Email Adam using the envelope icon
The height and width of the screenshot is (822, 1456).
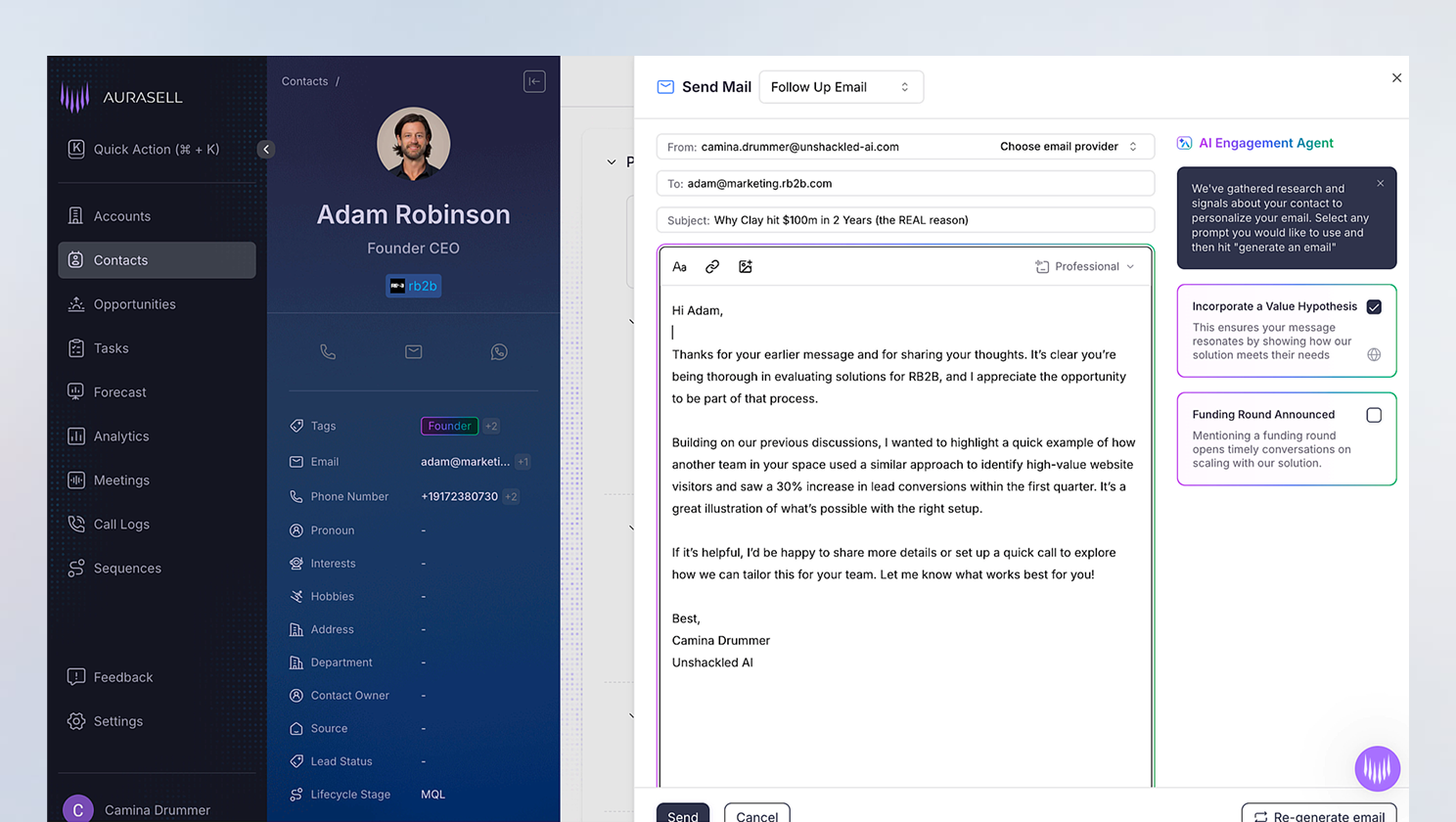[414, 352]
